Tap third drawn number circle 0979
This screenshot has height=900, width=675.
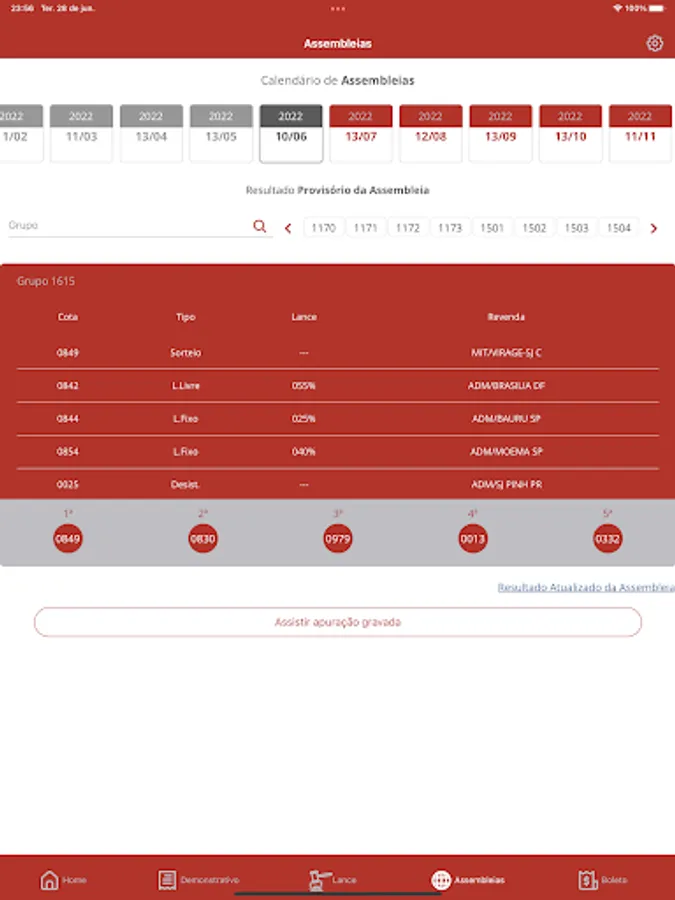[x=338, y=538]
